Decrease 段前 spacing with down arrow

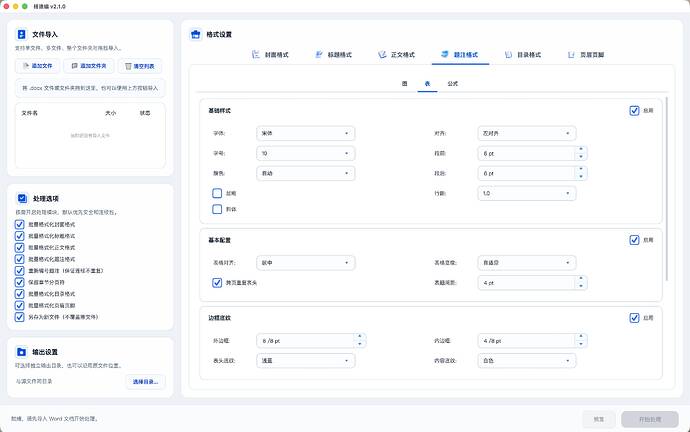click(x=581, y=157)
